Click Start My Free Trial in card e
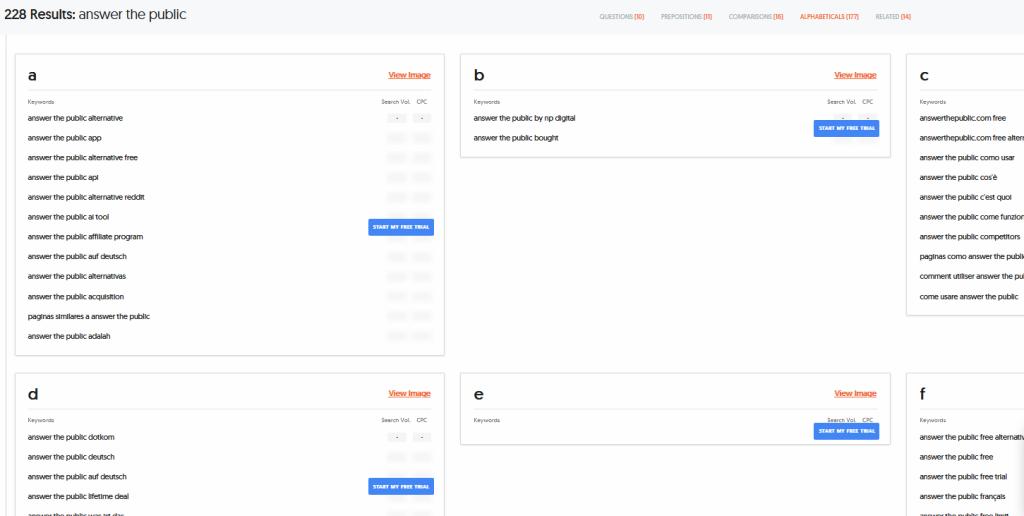Image resolution: width=1024 pixels, height=516 pixels. pos(846,431)
